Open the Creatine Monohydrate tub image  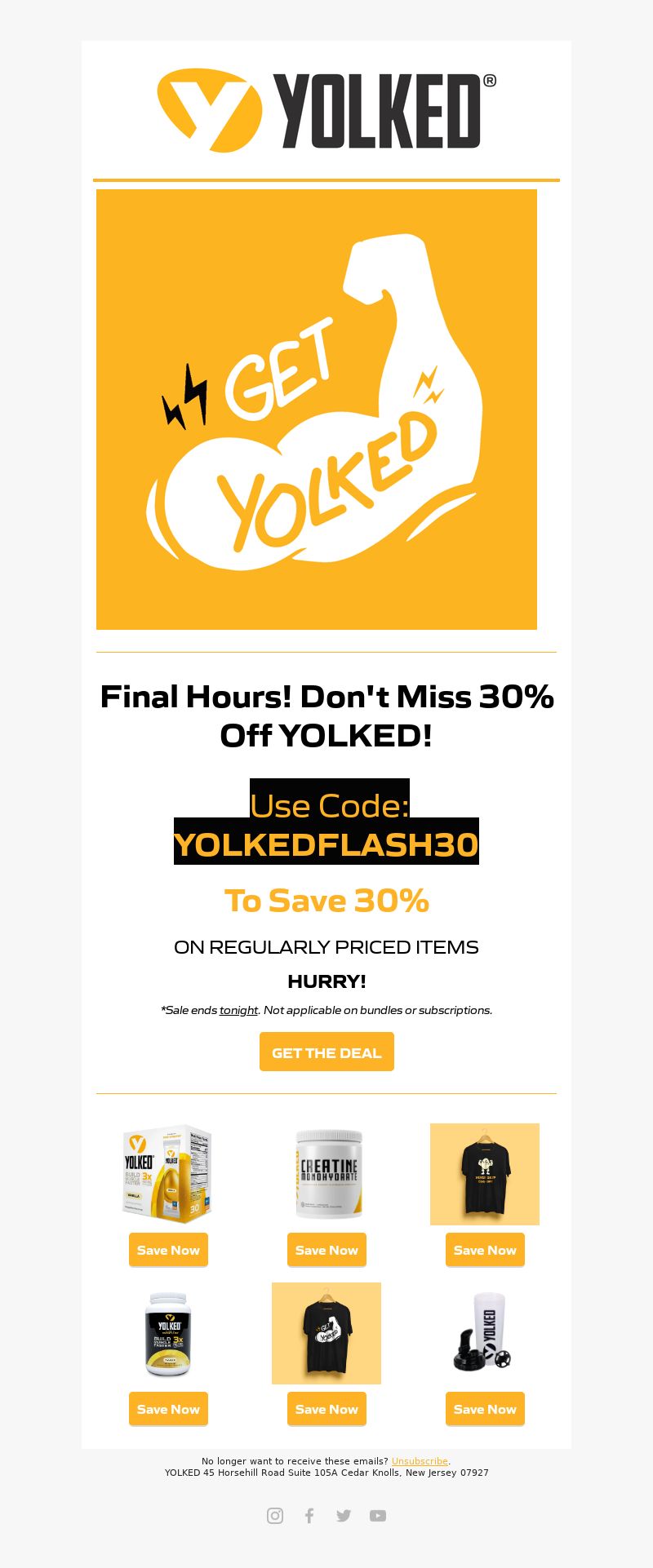coord(326,1174)
